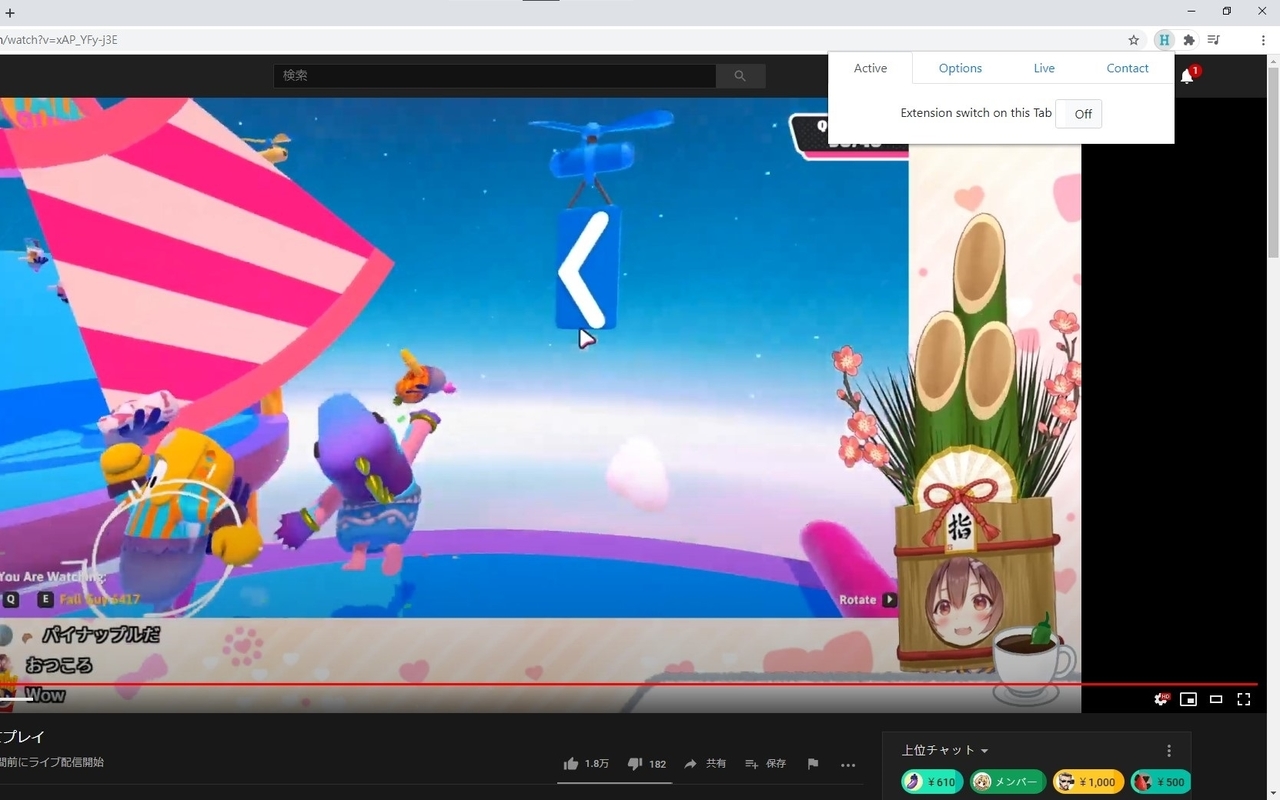Image resolution: width=1280 pixels, height=800 pixels.
Task: Open more actions ellipsis under video
Action: (848, 765)
